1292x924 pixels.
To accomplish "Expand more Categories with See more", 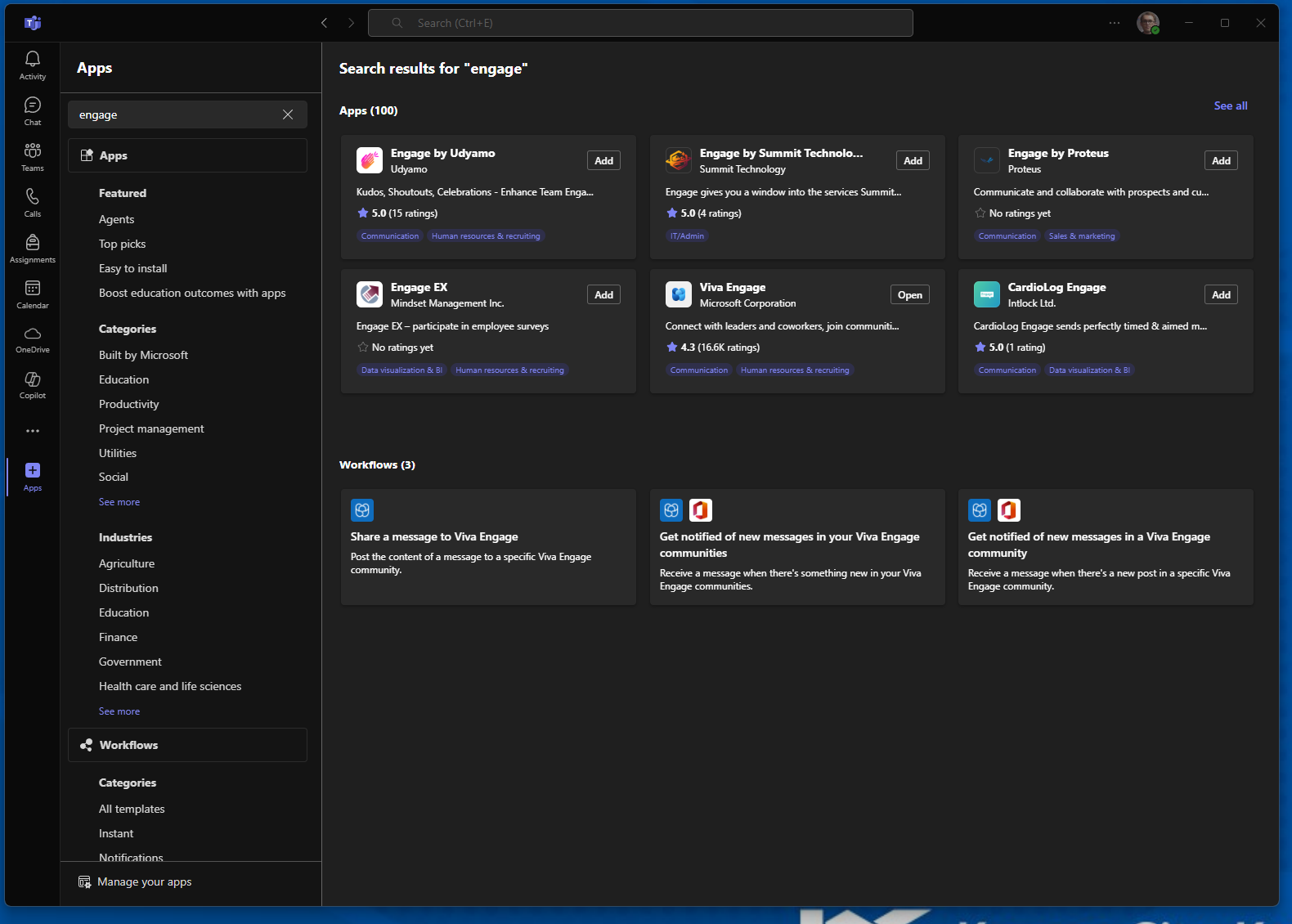I will [119, 502].
